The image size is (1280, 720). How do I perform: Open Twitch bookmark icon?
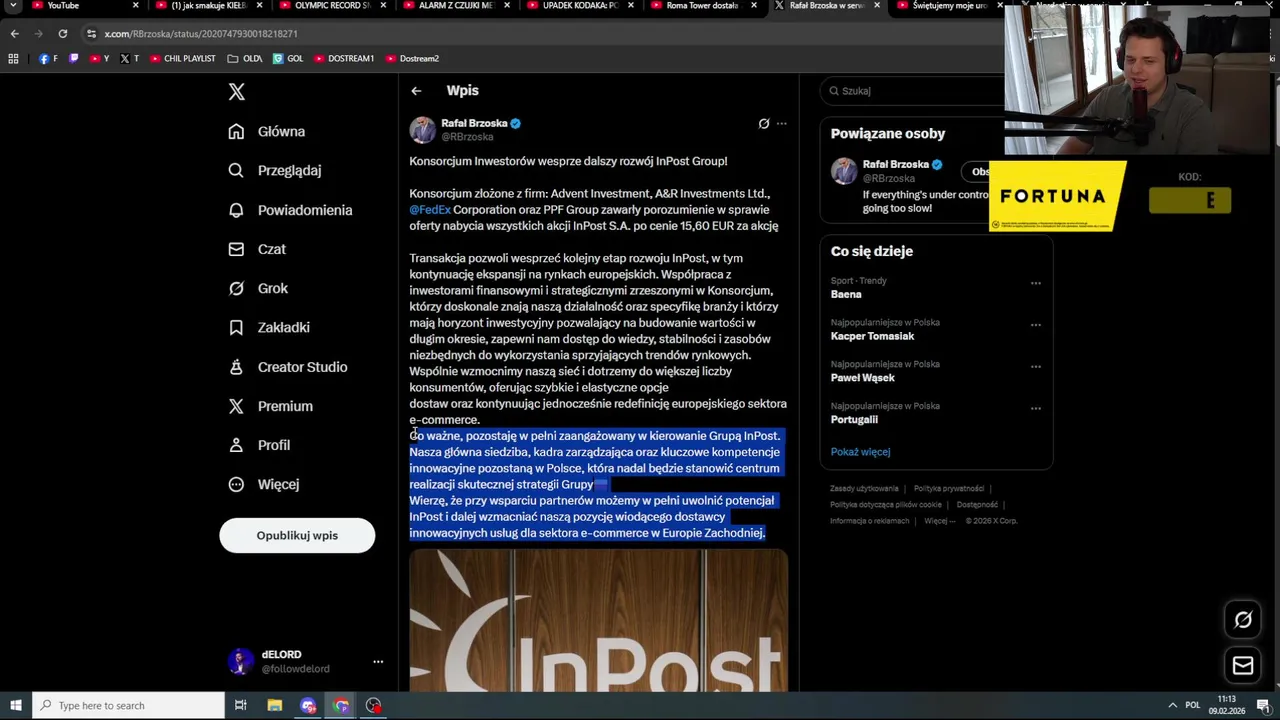pos(73,59)
